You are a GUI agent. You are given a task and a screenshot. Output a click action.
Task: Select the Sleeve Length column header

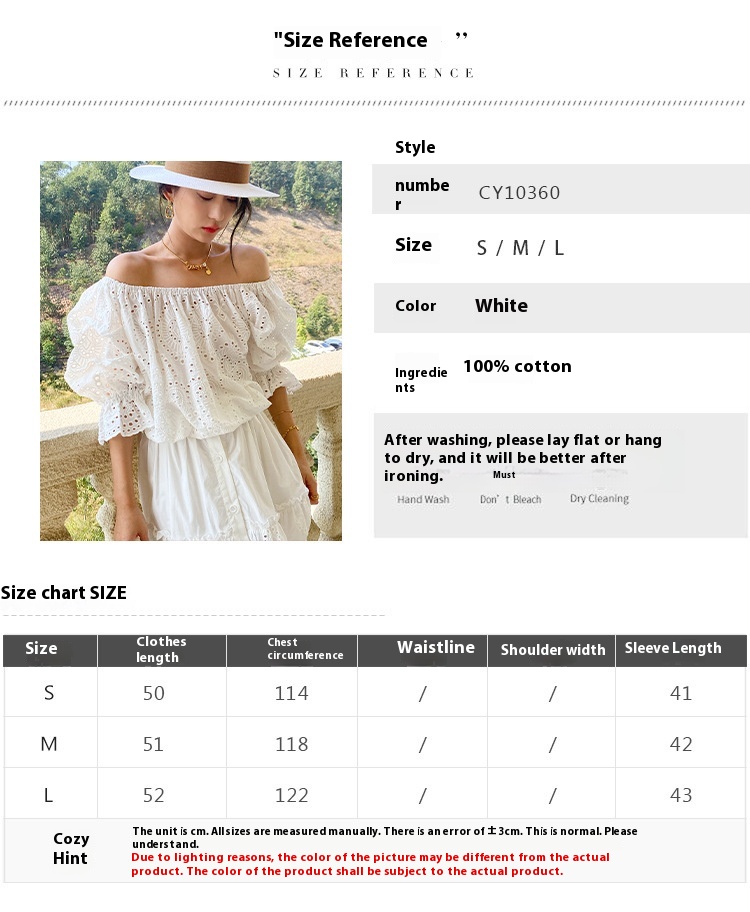tap(672, 648)
